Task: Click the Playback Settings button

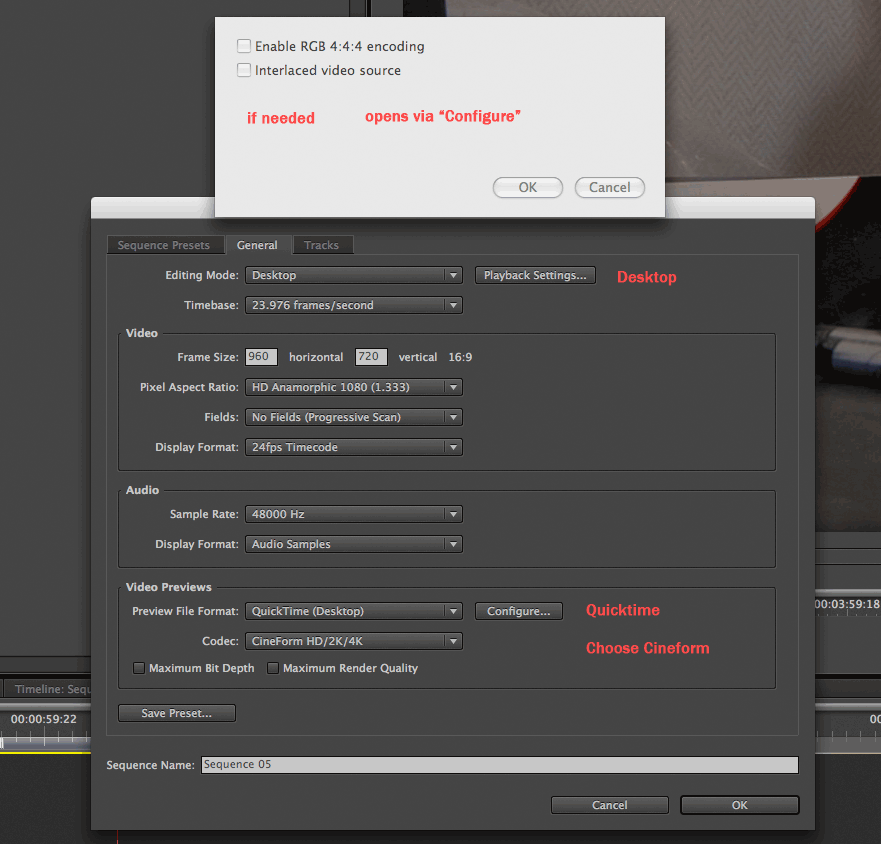Action: point(535,275)
